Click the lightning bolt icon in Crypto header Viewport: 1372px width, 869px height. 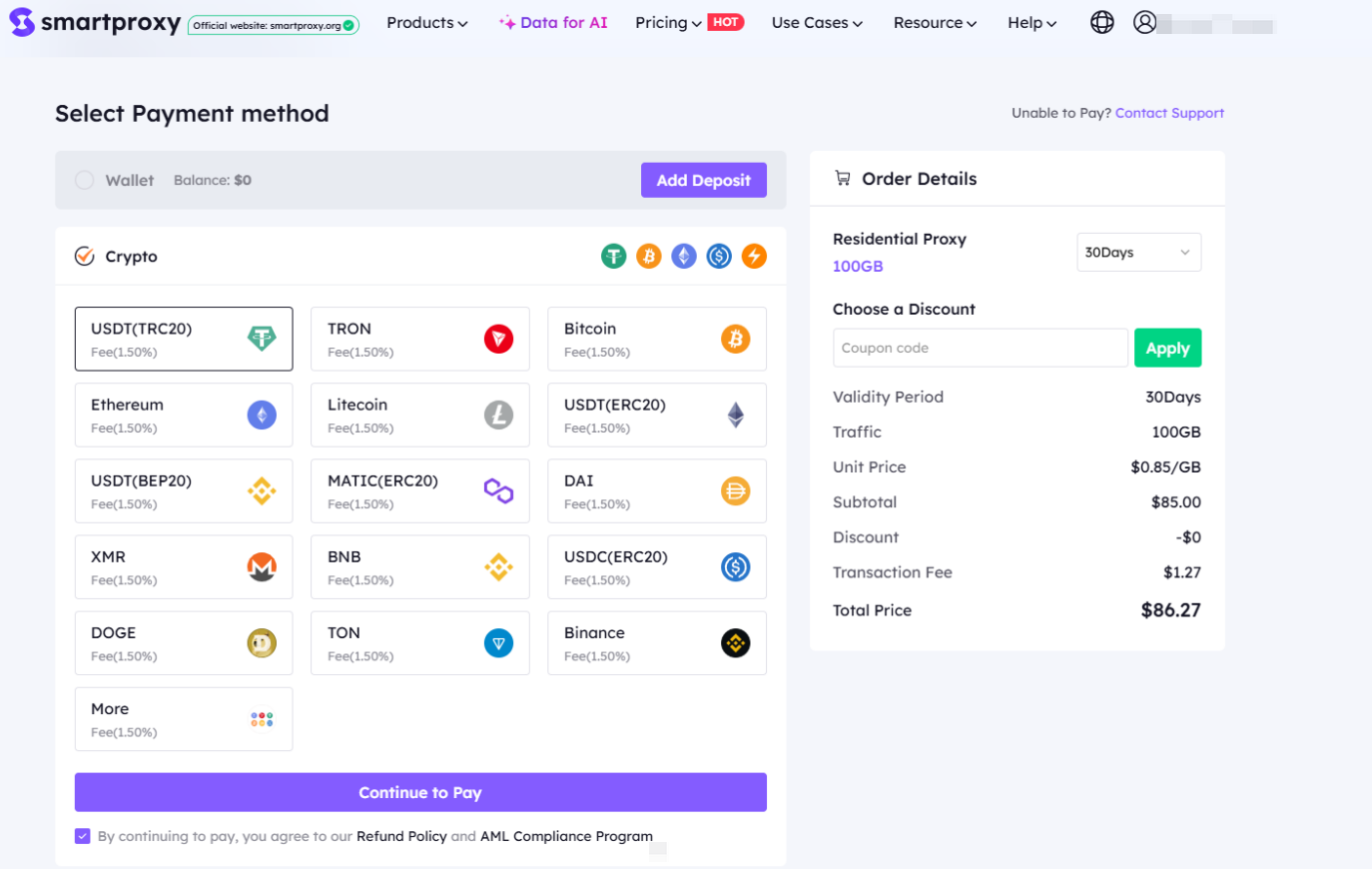coord(754,257)
